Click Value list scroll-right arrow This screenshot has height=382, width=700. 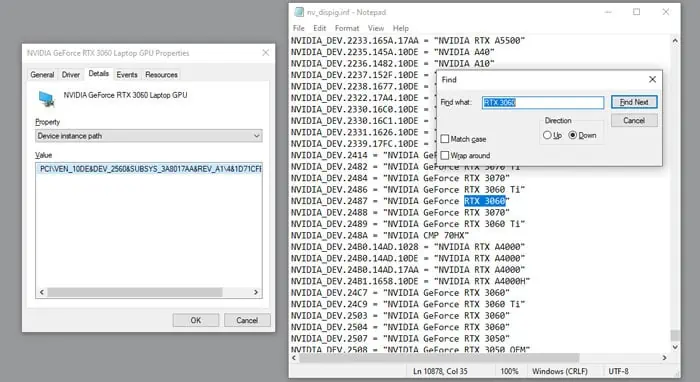256,292
